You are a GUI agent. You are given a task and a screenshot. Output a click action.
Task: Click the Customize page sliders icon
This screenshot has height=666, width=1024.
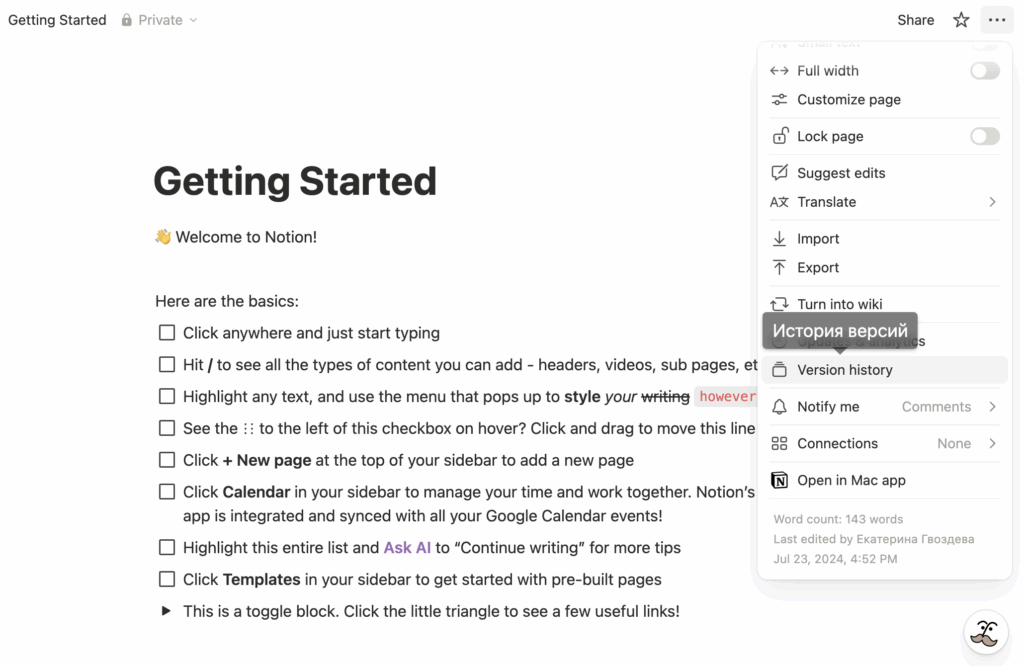(x=779, y=100)
